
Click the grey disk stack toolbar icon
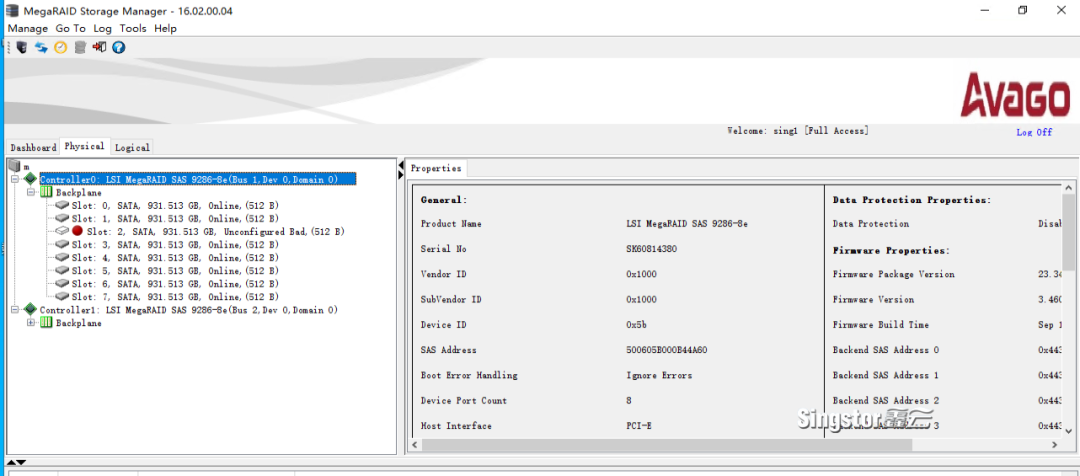click(x=80, y=48)
